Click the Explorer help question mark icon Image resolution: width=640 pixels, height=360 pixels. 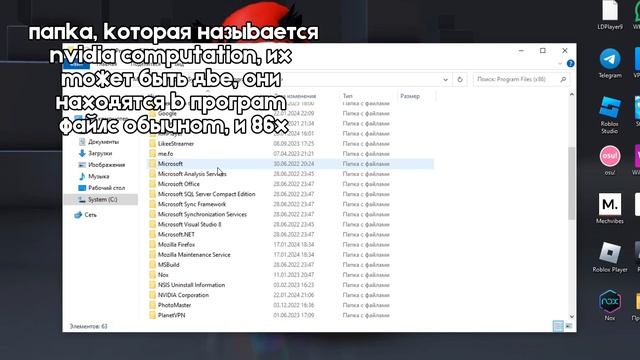(571, 64)
